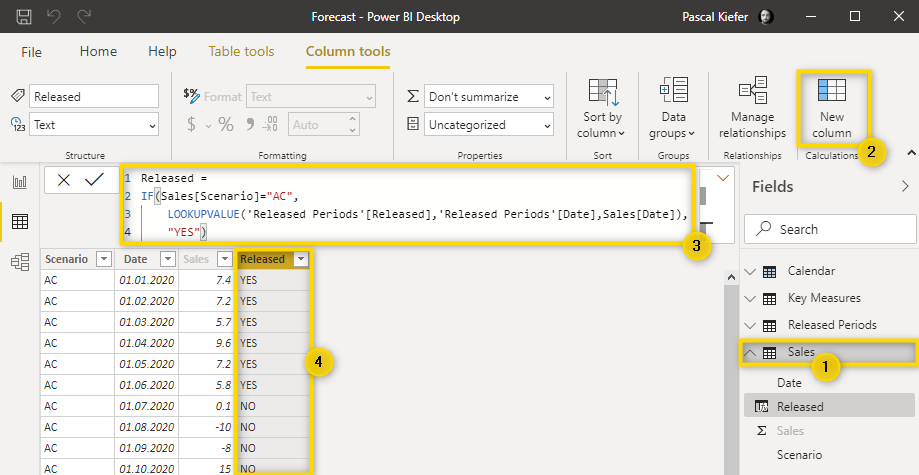
Task: Open the Help tab
Action: (162, 52)
